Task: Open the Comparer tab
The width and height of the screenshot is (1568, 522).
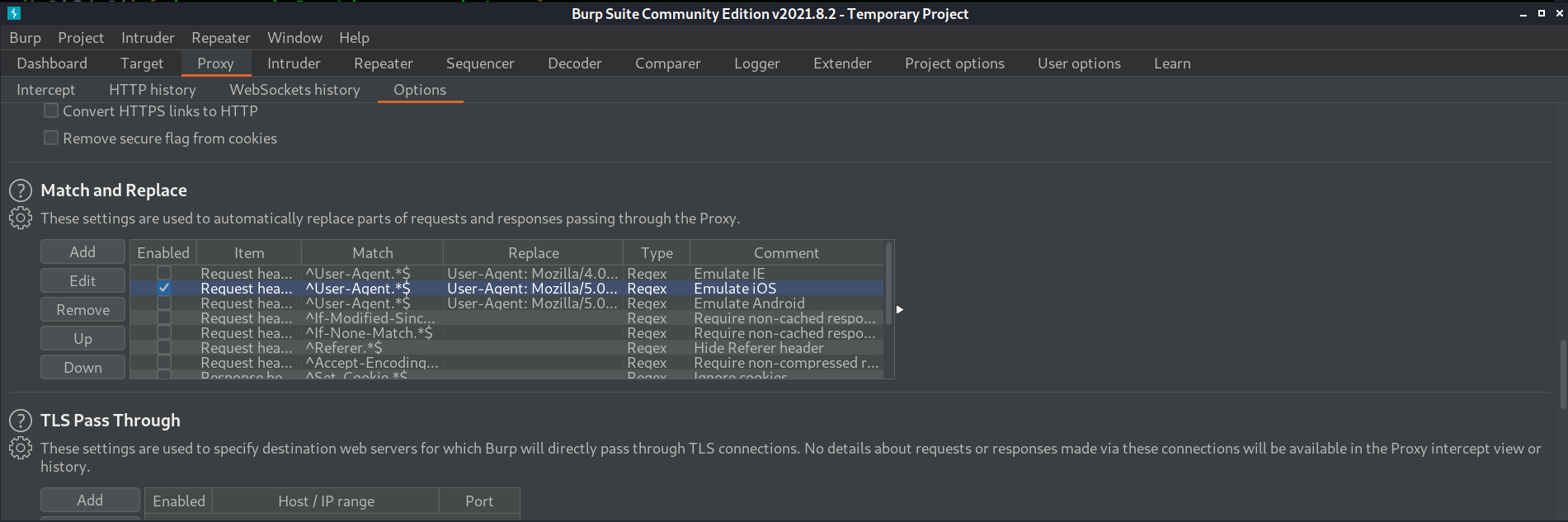Action: pos(668,63)
